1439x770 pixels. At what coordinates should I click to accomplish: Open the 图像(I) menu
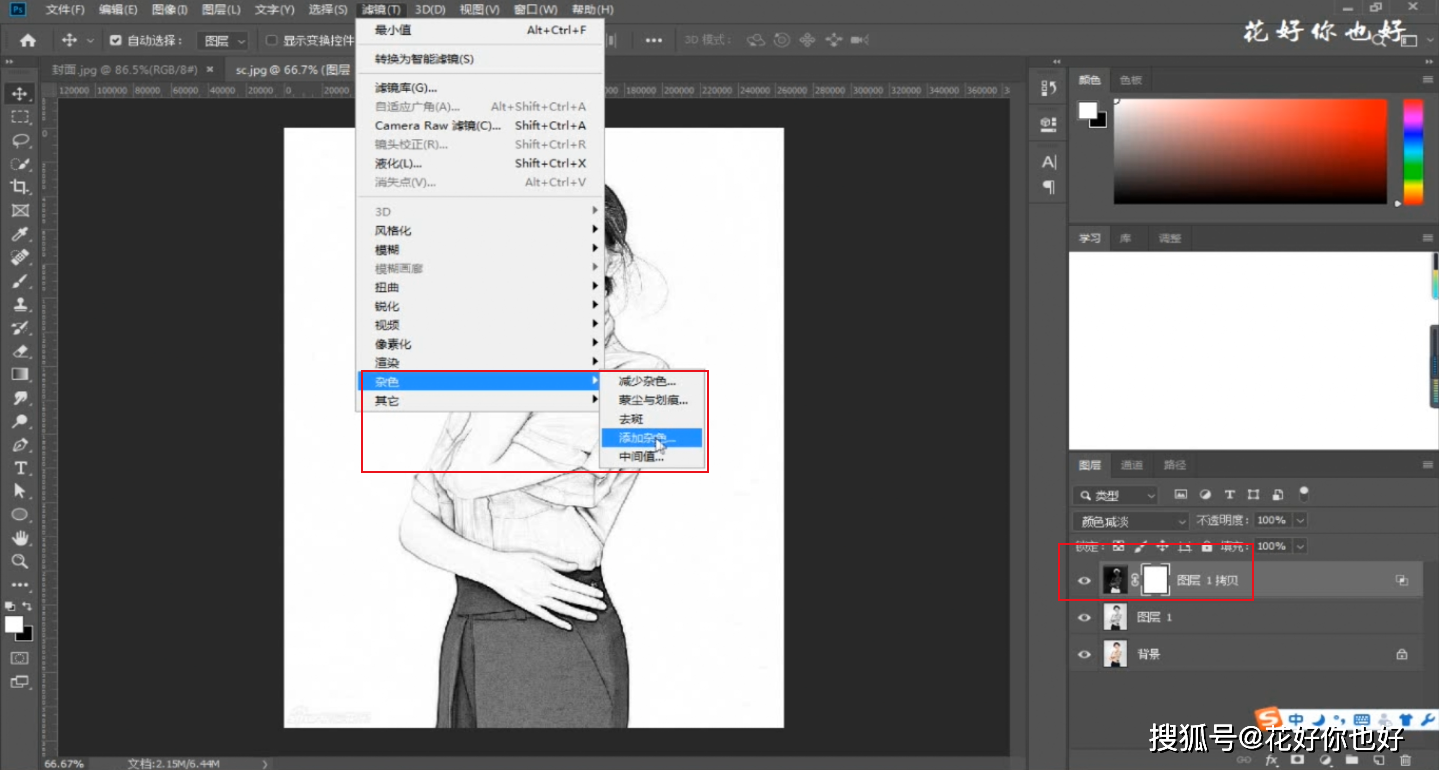tap(169, 9)
